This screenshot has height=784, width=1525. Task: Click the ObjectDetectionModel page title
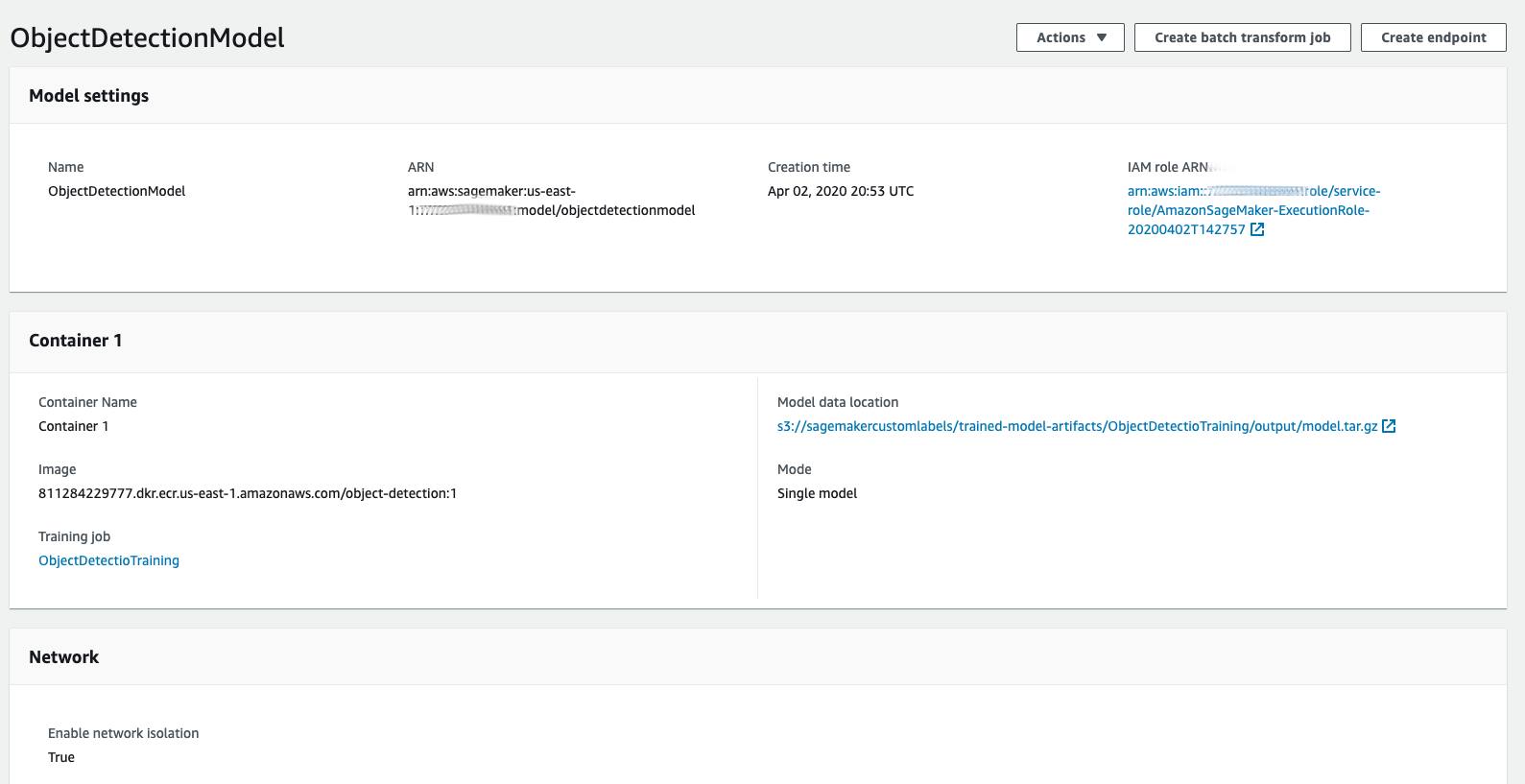[x=147, y=37]
